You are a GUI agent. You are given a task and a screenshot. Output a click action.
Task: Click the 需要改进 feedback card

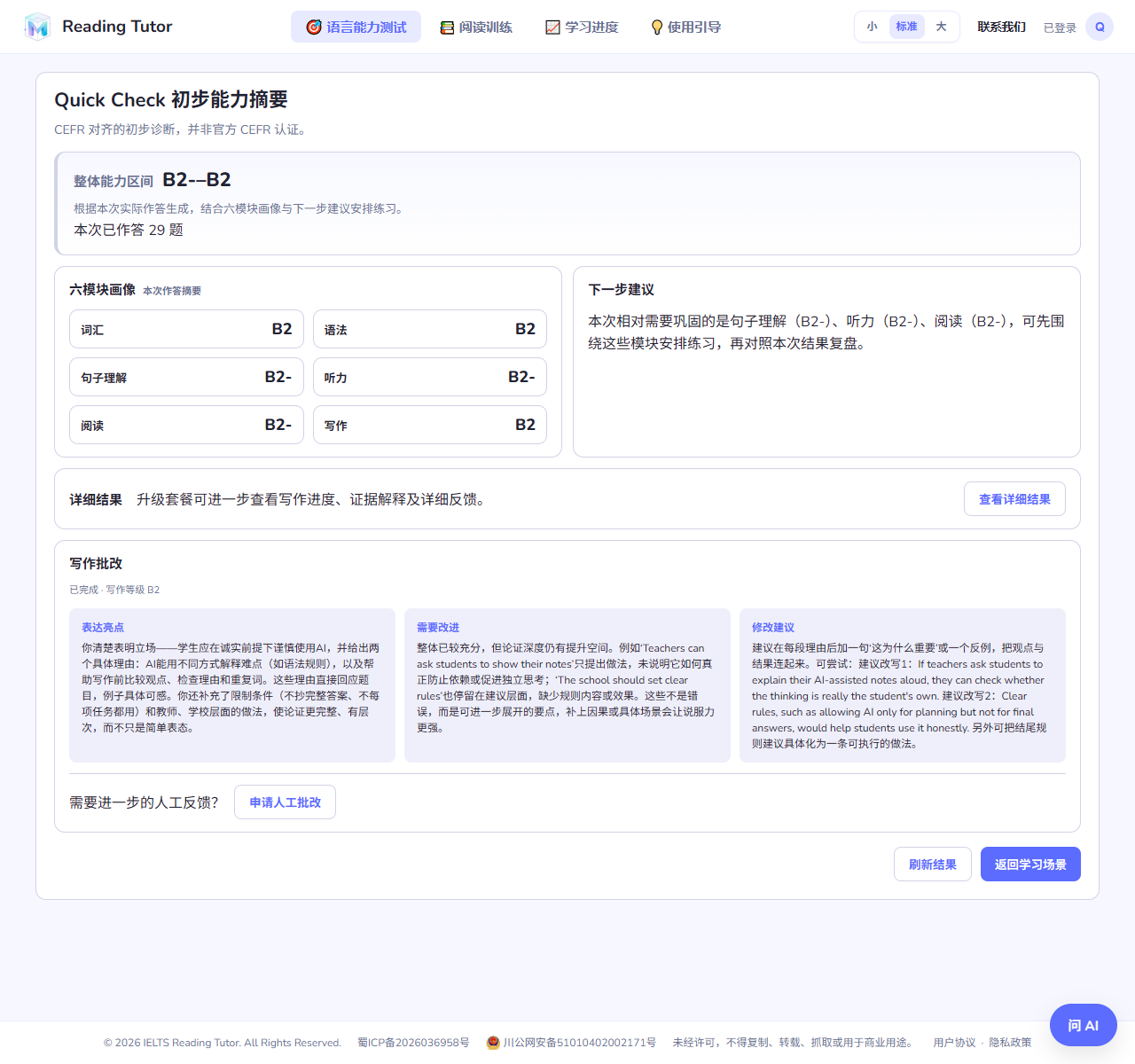pyautogui.click(x=567, y=685)
